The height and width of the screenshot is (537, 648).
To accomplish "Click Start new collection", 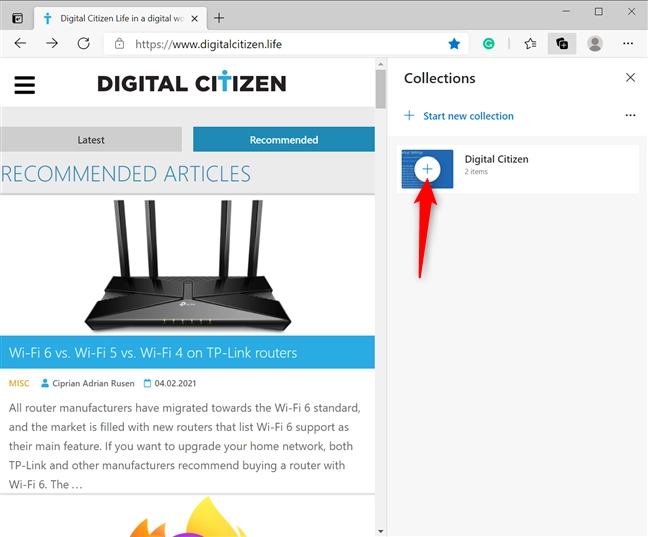I will 459,116.
